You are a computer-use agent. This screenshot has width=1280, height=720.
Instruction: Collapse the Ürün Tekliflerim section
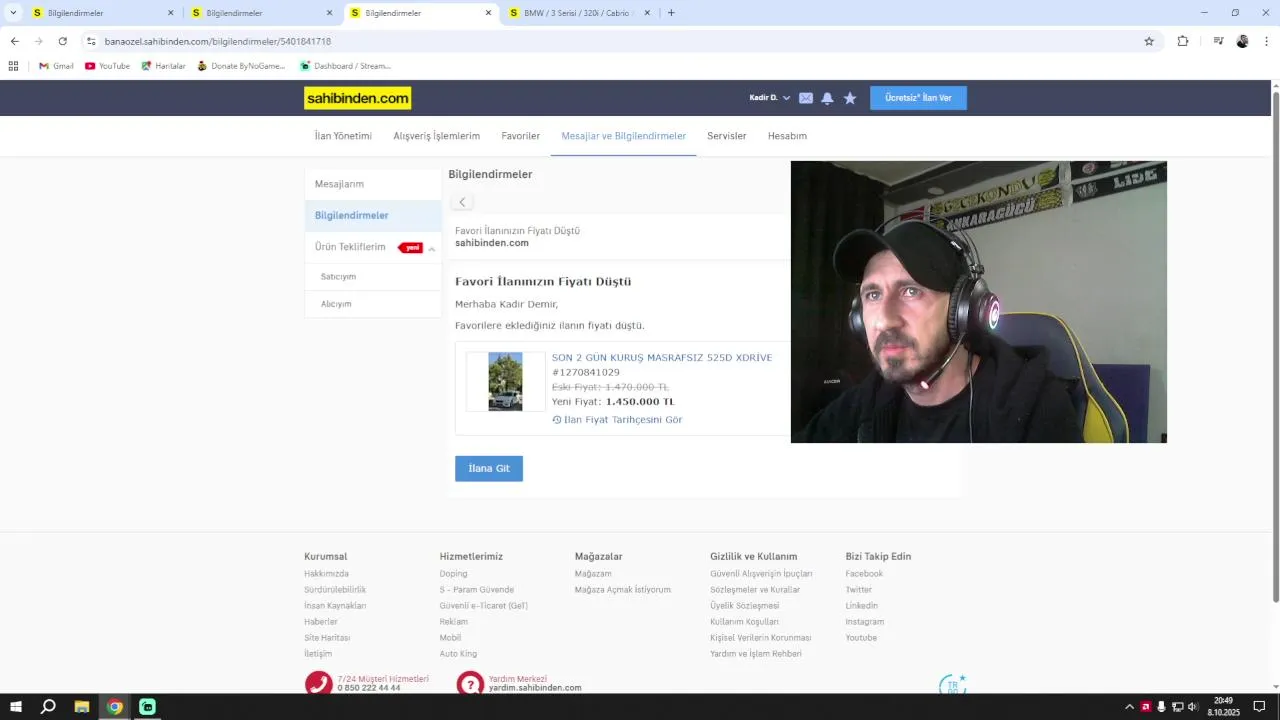432,248
